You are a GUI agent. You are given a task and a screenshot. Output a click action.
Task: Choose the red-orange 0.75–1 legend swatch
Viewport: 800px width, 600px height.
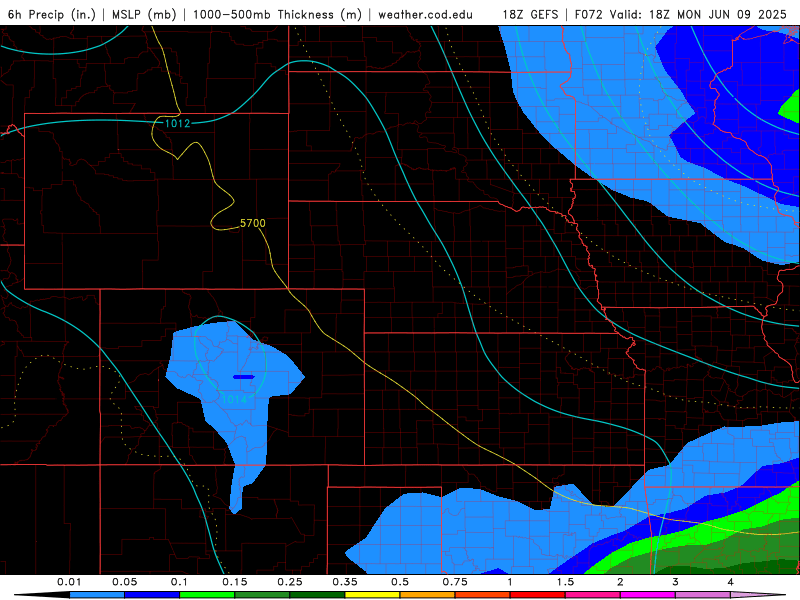click(483, 595)
